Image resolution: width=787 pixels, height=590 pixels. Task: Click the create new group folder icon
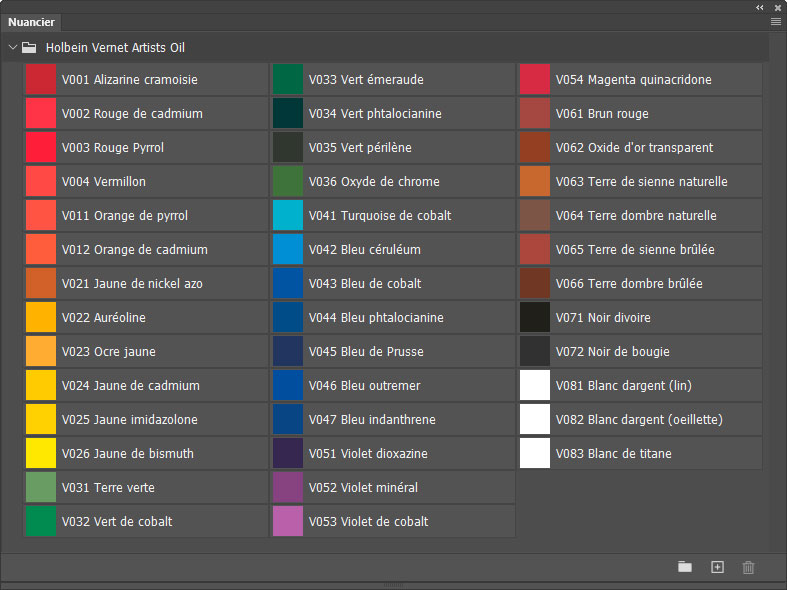pyautogui.click(x=685, y=567)
